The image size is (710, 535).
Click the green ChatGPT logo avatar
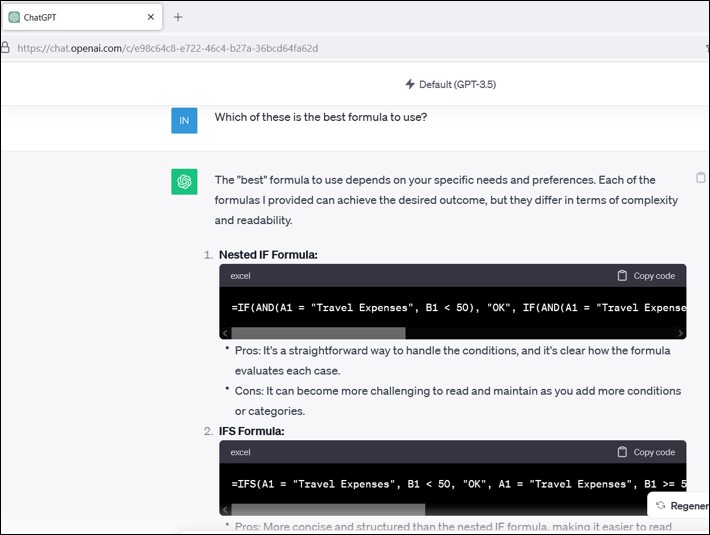[x=184, y=181]
